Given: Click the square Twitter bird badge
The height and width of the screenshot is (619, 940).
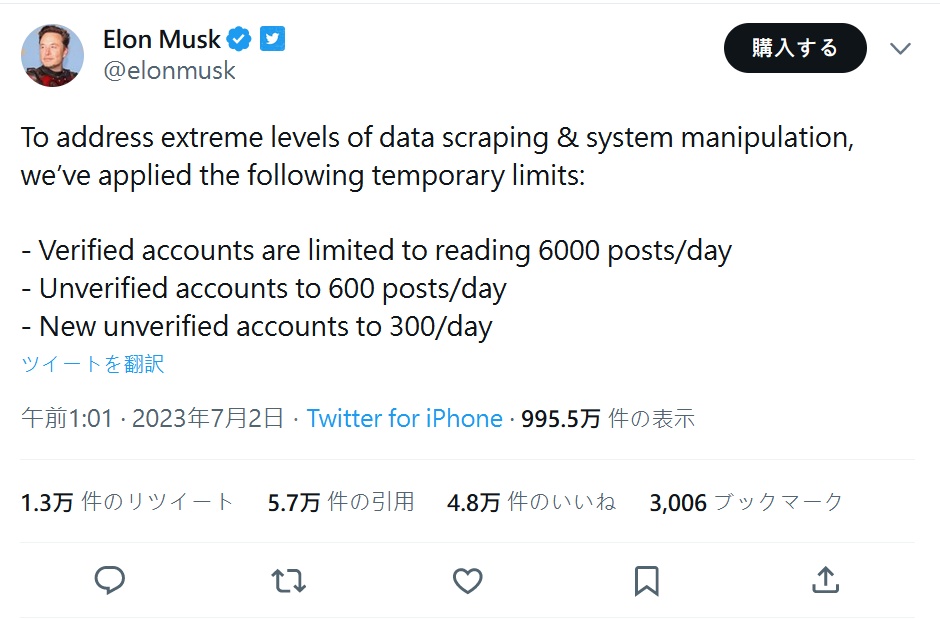Looking at the screenshot, I should click(x=273, y=40).
